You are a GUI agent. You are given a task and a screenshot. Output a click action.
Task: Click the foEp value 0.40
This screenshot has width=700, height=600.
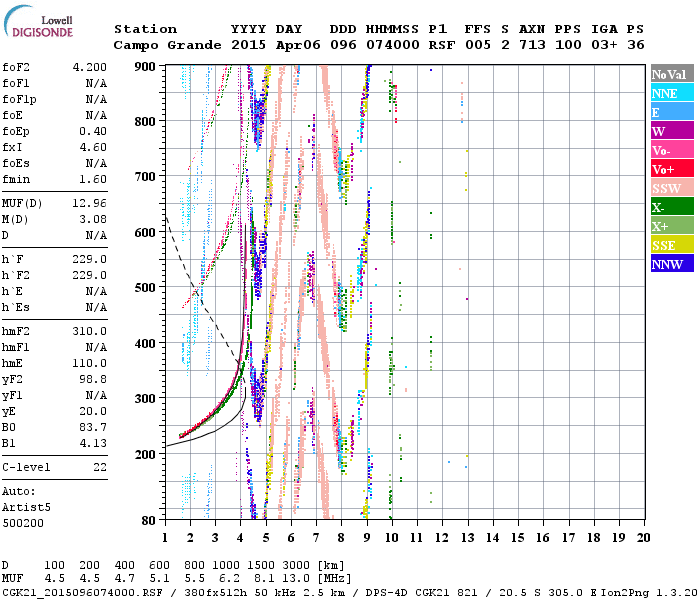[93, 131]
